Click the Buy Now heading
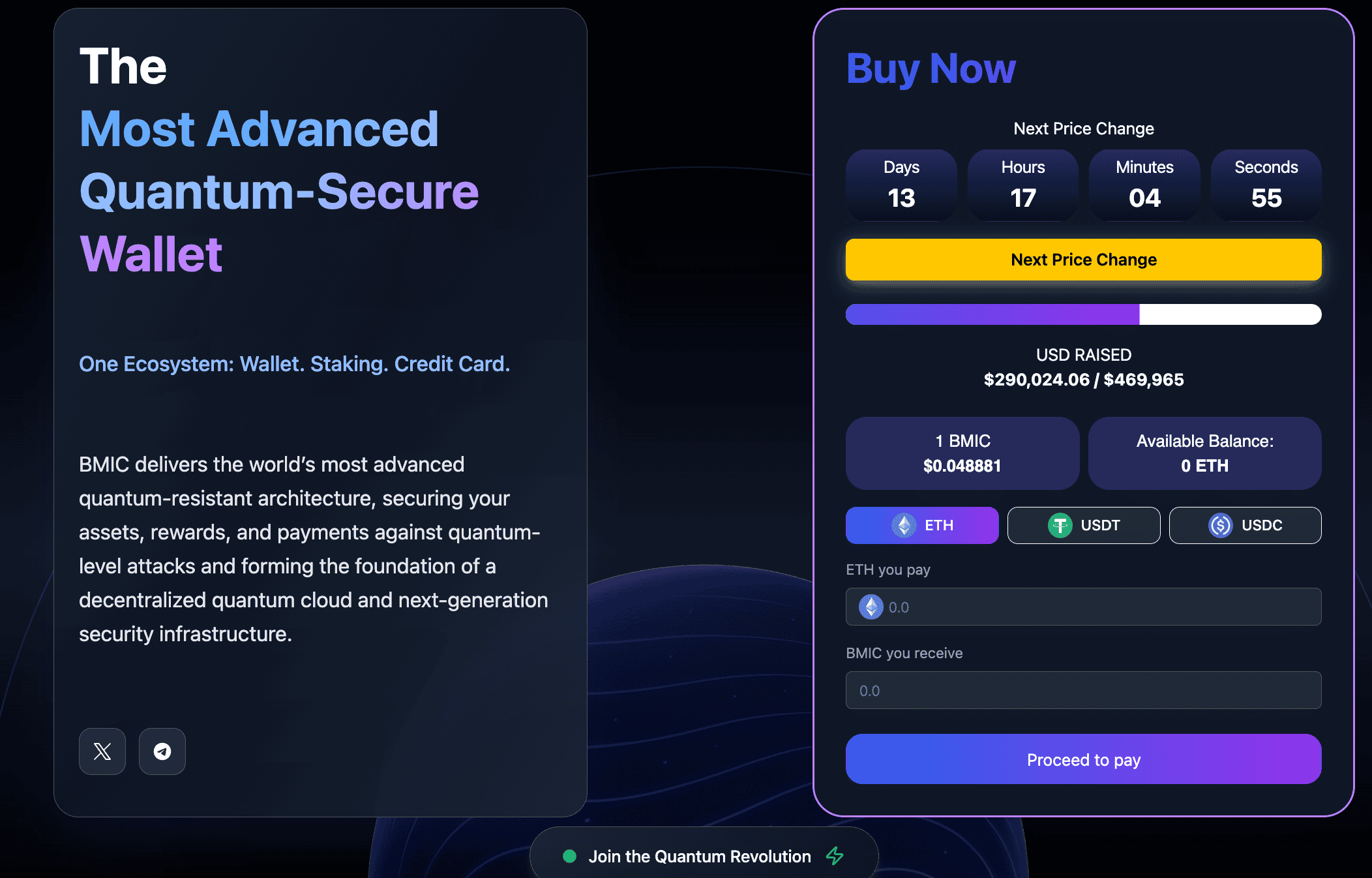 (x=931, y=68)
